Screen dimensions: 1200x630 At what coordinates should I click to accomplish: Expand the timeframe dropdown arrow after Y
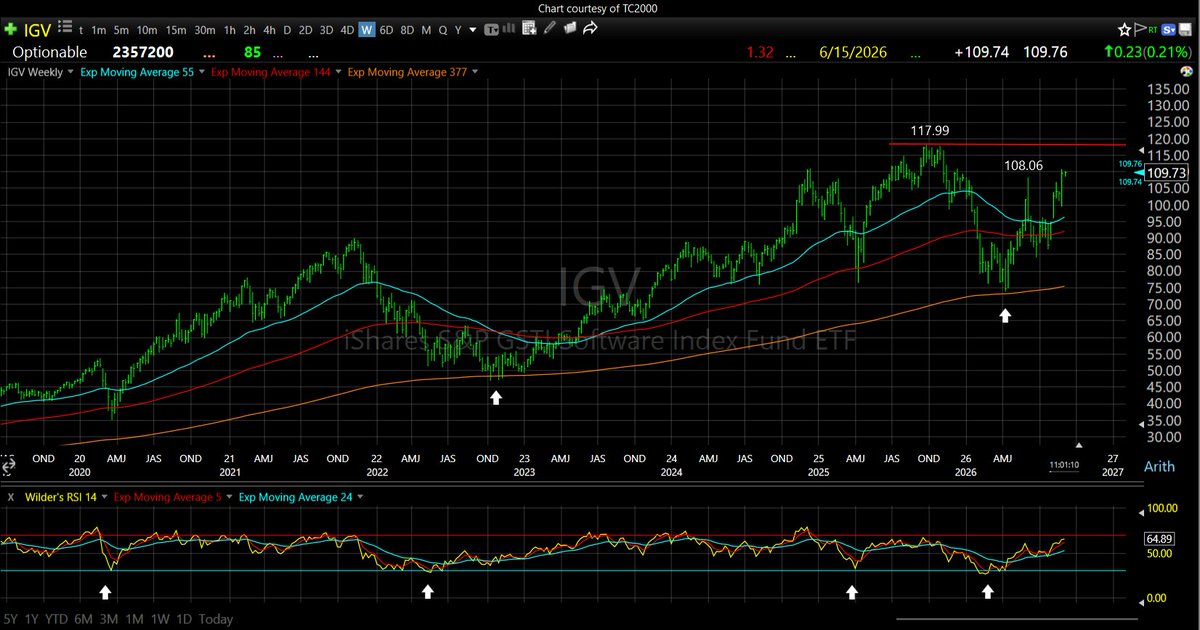[473, 30]
